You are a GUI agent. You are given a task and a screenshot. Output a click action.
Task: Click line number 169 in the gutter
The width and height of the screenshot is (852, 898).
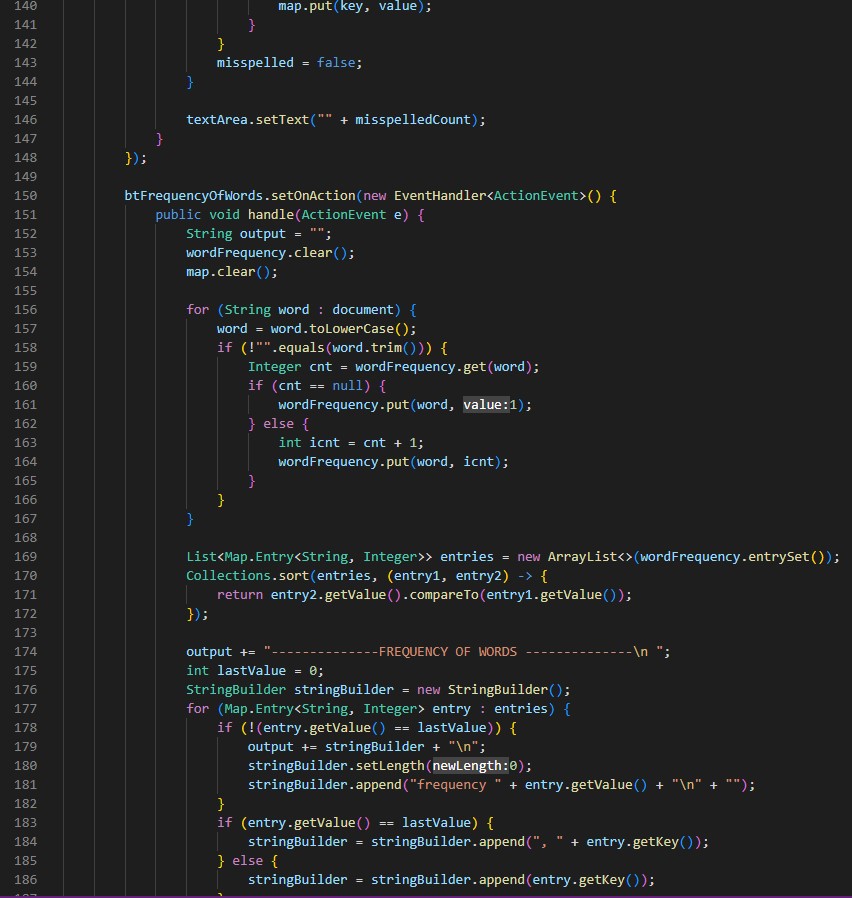point(25,557)
